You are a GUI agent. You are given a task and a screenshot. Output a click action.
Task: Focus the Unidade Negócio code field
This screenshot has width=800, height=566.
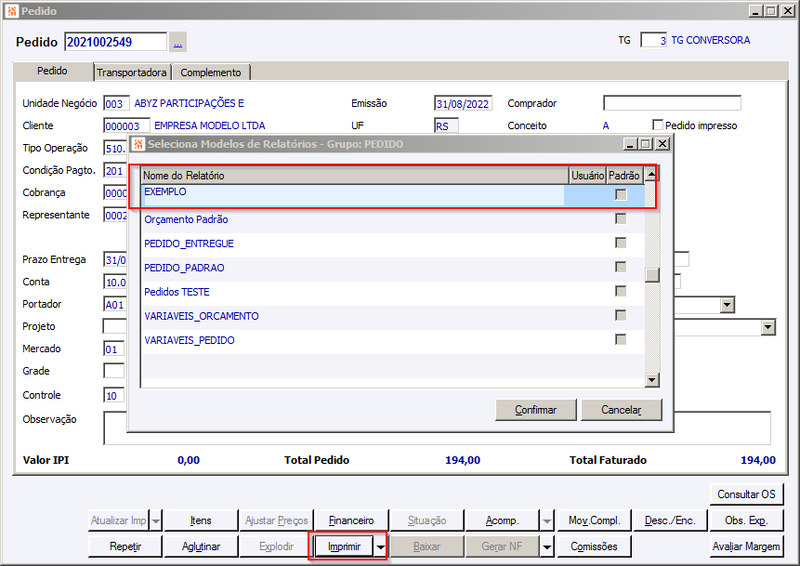(116, 104)
